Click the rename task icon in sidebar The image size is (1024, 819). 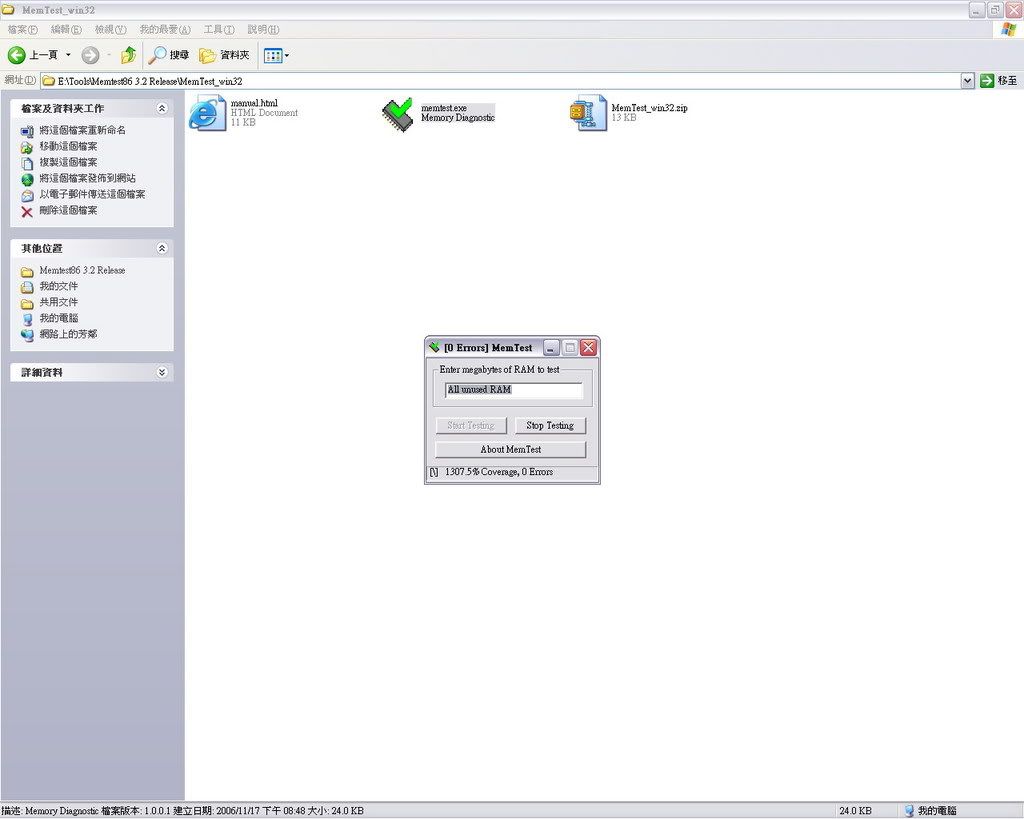pos(27,131)
